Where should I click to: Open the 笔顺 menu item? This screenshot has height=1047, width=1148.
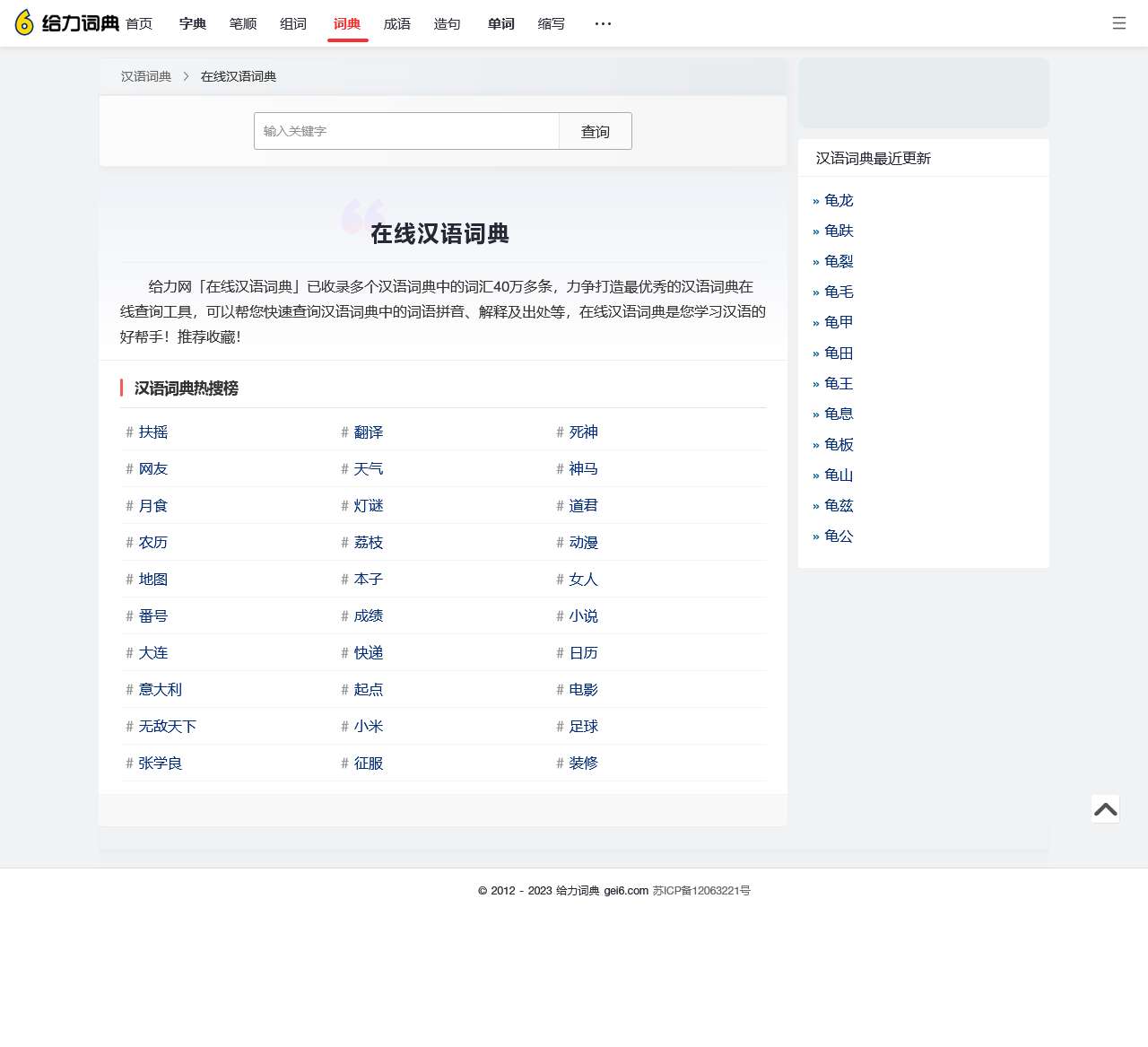pyautogui.click(x=242, y=24)
